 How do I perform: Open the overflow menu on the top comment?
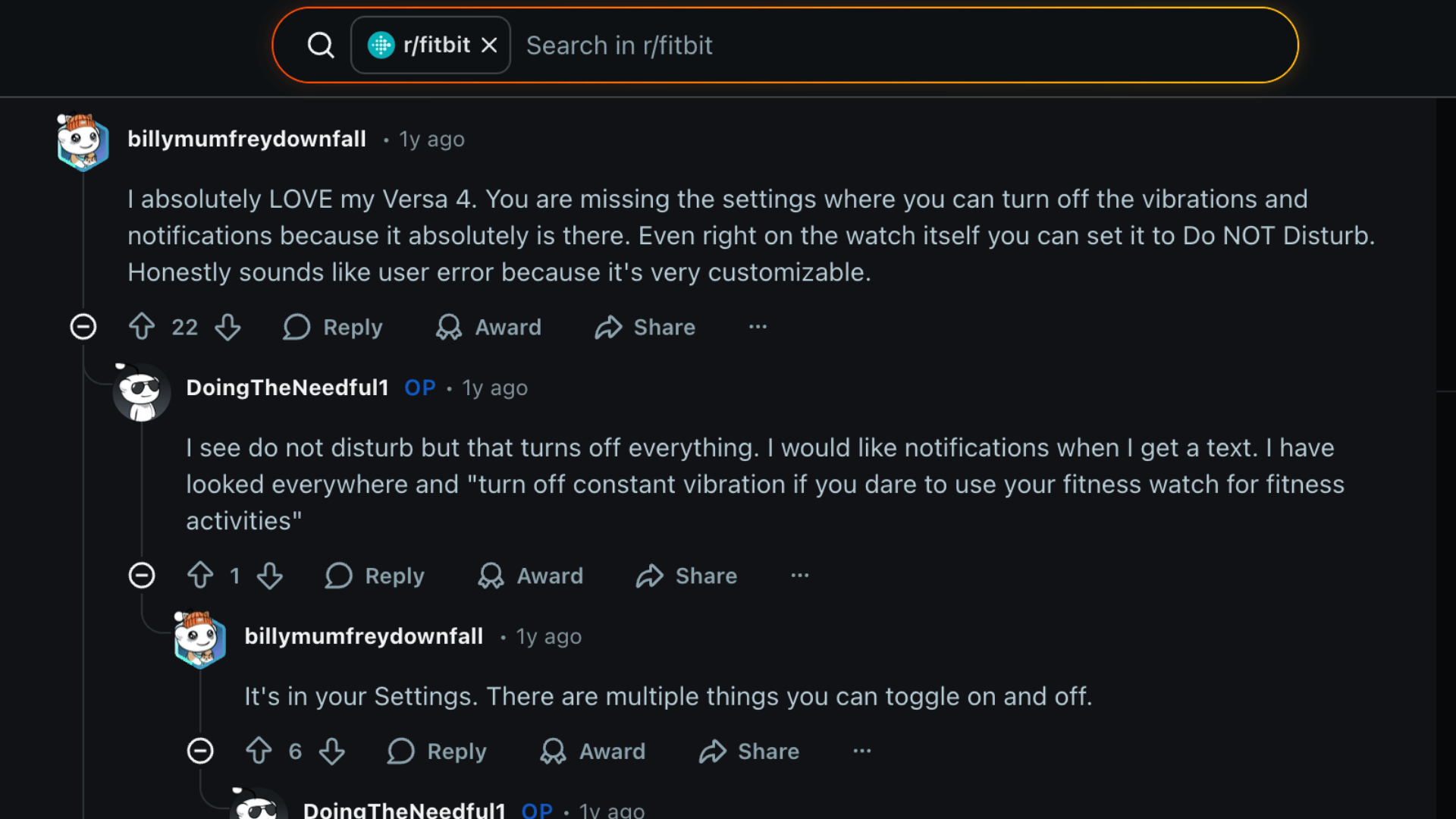[757, 327]
